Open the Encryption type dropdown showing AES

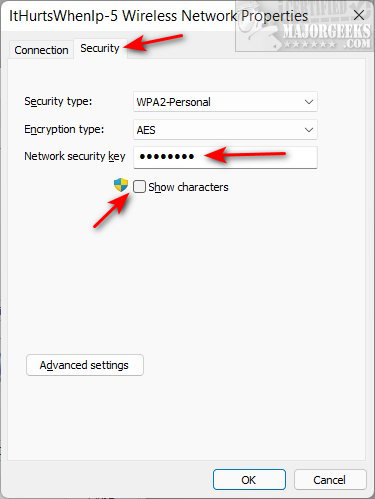225,130
